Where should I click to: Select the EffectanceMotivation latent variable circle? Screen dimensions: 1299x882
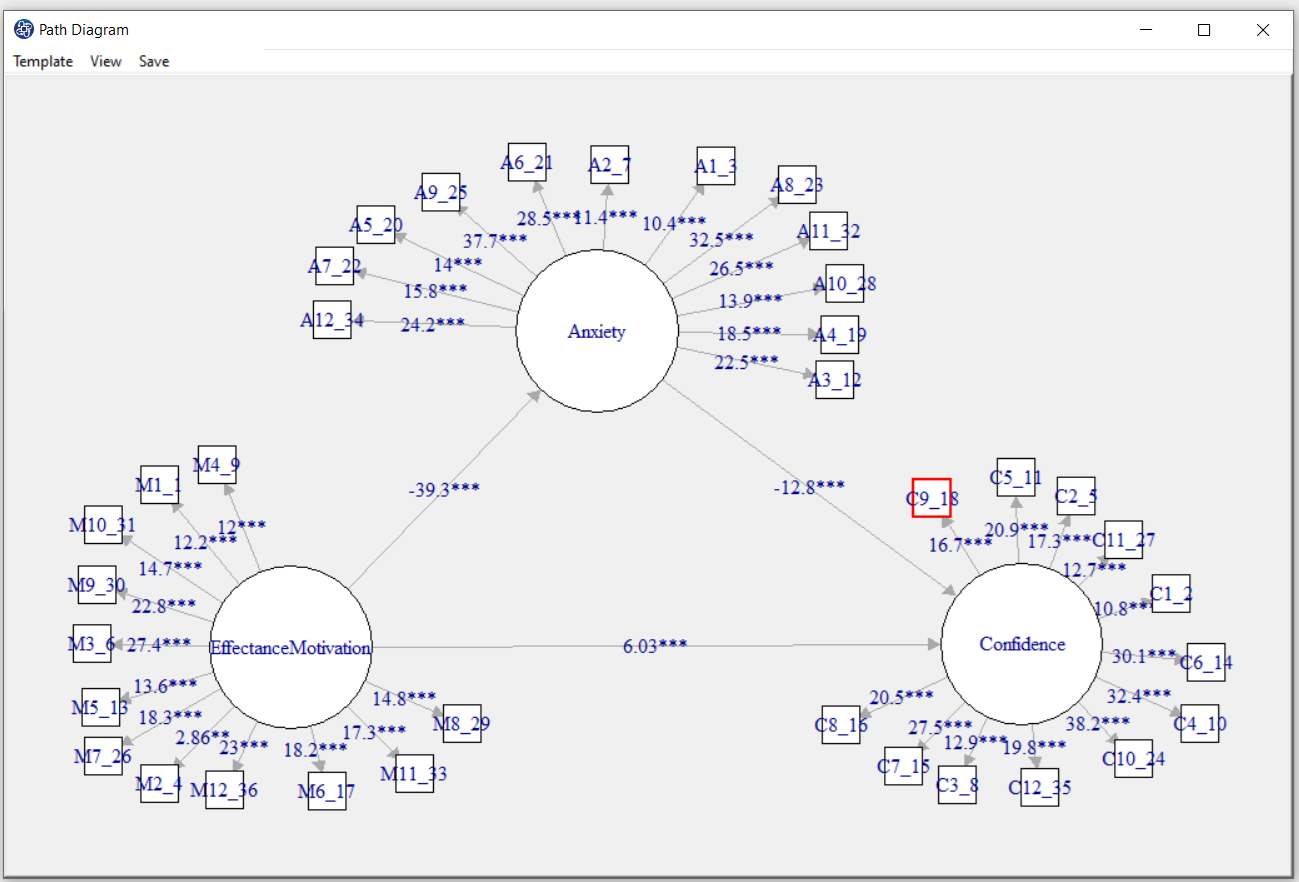291,647
